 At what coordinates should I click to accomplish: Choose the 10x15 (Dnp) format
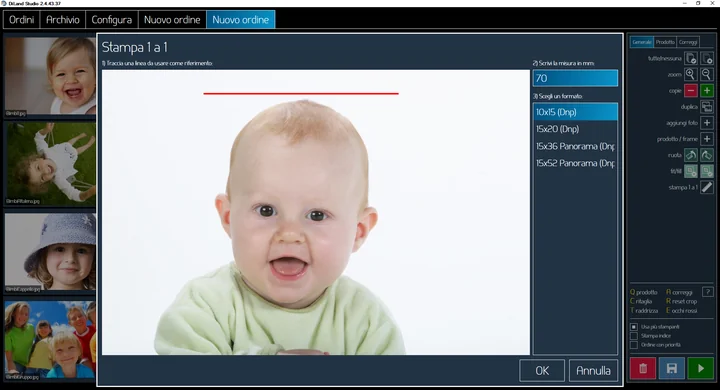[575, 112]
